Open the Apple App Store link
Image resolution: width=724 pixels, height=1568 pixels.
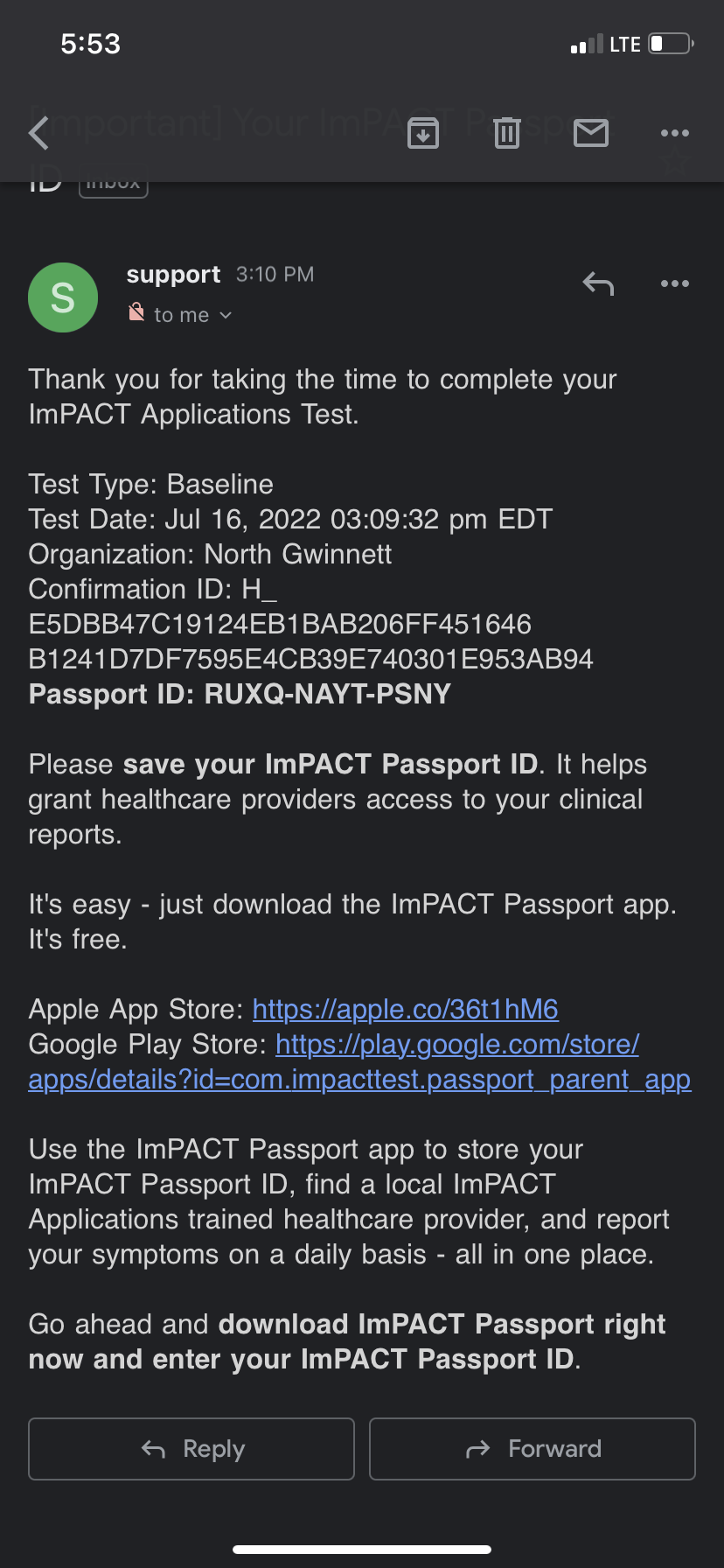click(x=406, y=1009)
